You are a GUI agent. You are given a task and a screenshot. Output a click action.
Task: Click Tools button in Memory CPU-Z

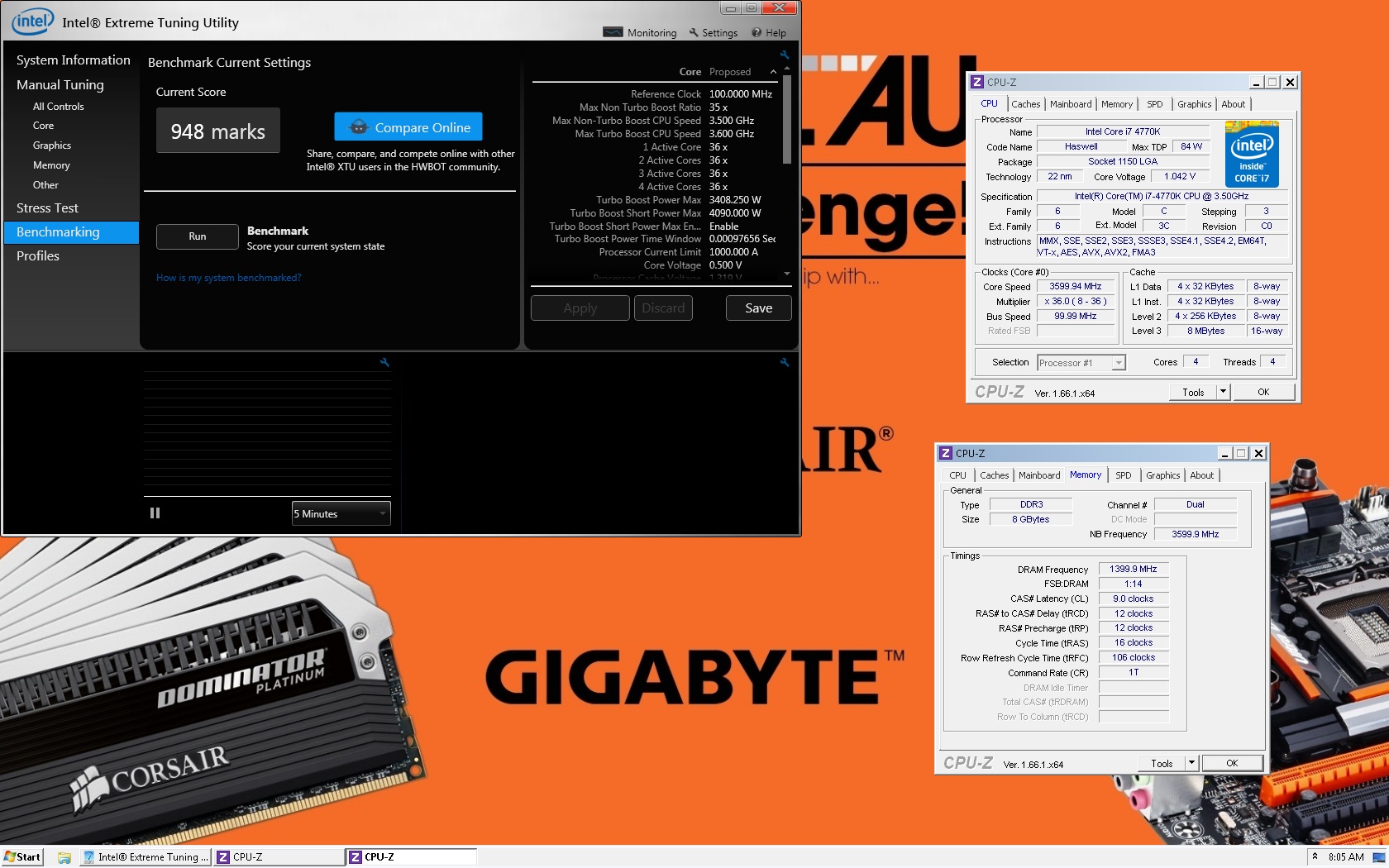[1162, 763]
